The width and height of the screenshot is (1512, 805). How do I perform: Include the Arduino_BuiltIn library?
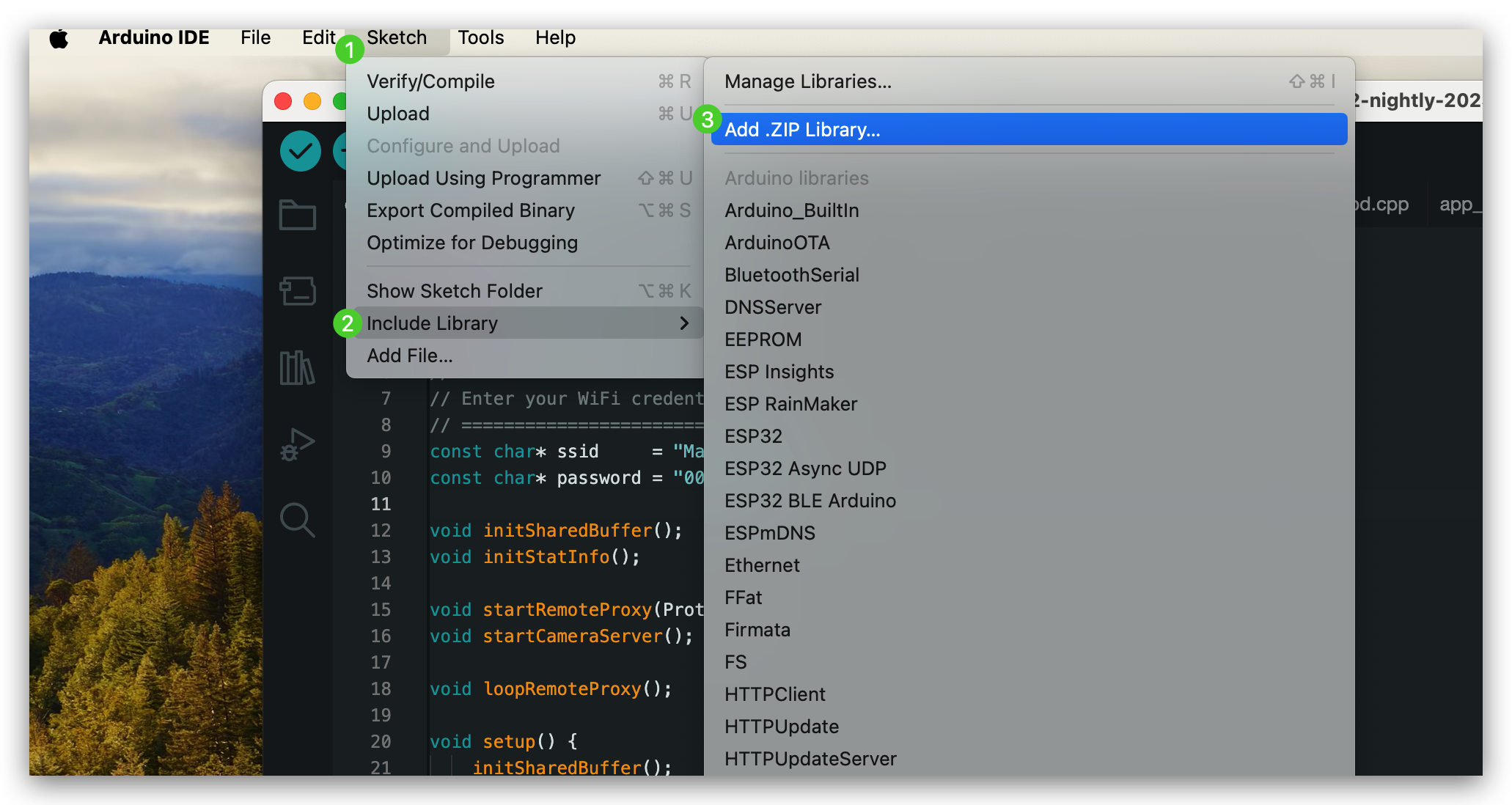[x=1029, y=210]
